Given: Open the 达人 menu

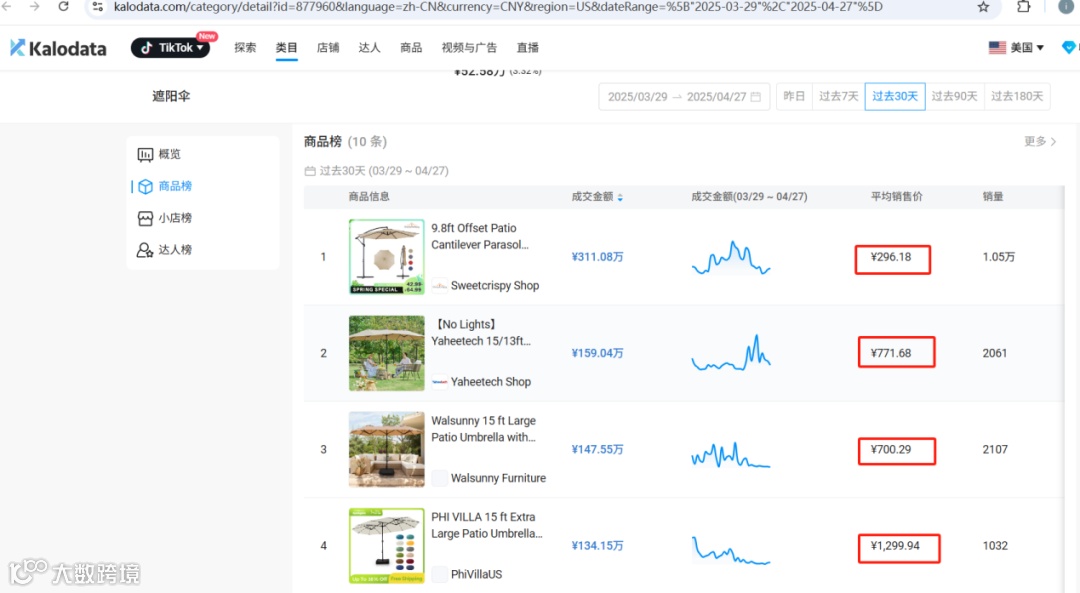Looking at the screenshot, I should [369, 48].
